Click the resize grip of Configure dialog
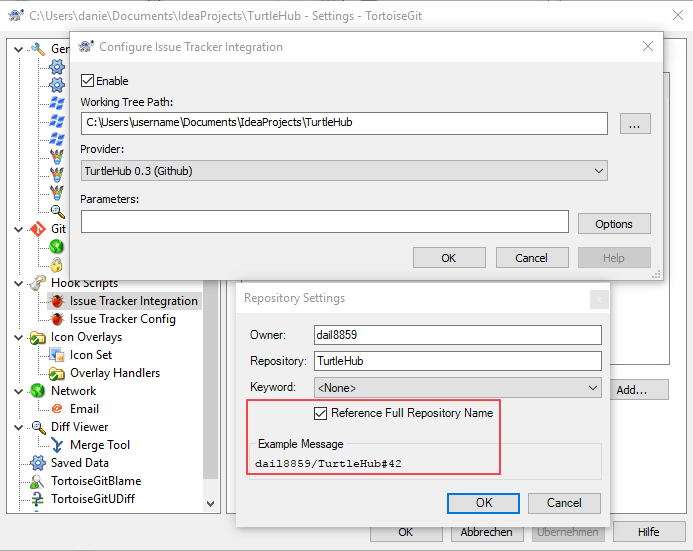This screenshot has width=693, height=551. 656,274
